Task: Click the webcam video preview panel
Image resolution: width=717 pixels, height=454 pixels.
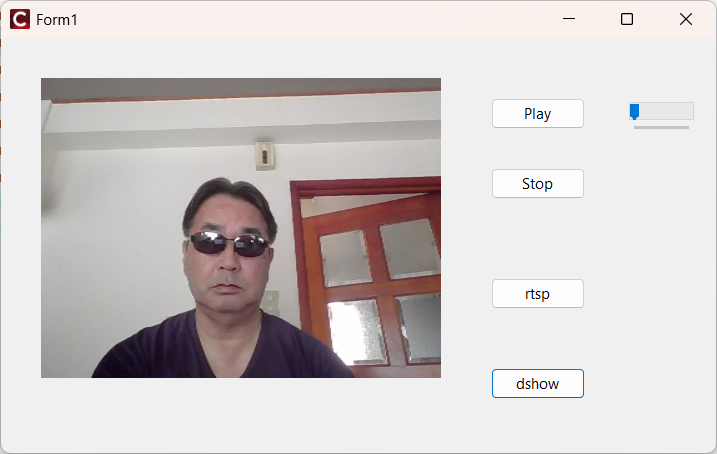Action: pyautogui.click(x=241, y=228)
